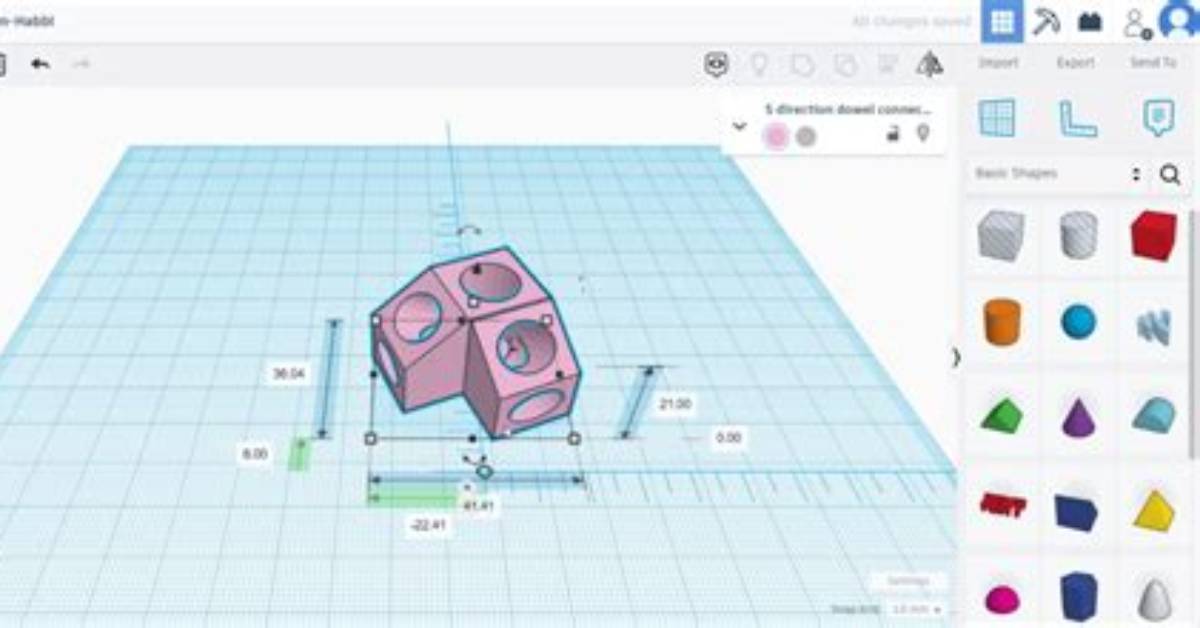Screen dimensions: 1200x628
Task: Click the Align tool icon
Action: point(887,65)
